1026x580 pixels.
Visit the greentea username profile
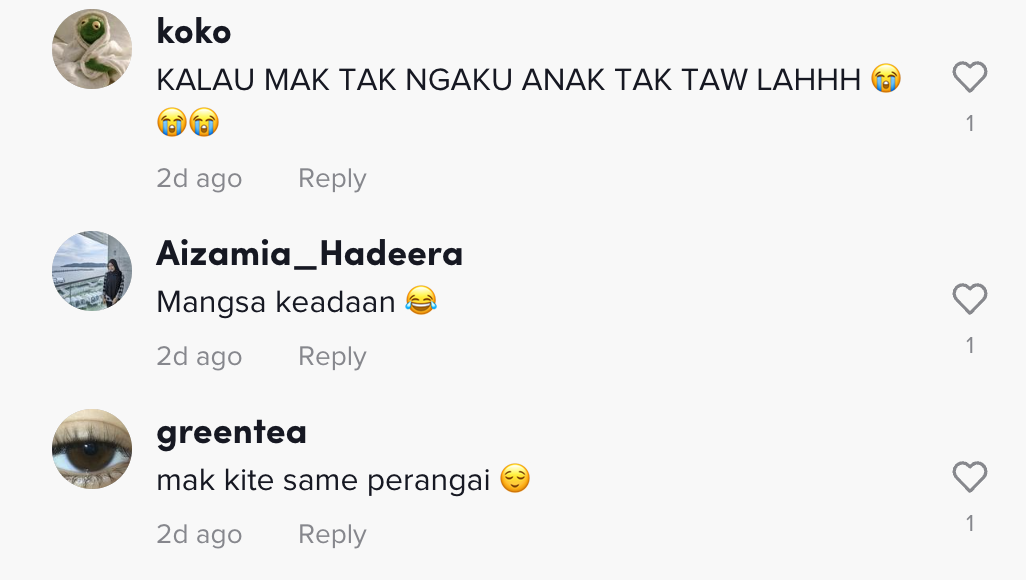[x=232, y=432]
